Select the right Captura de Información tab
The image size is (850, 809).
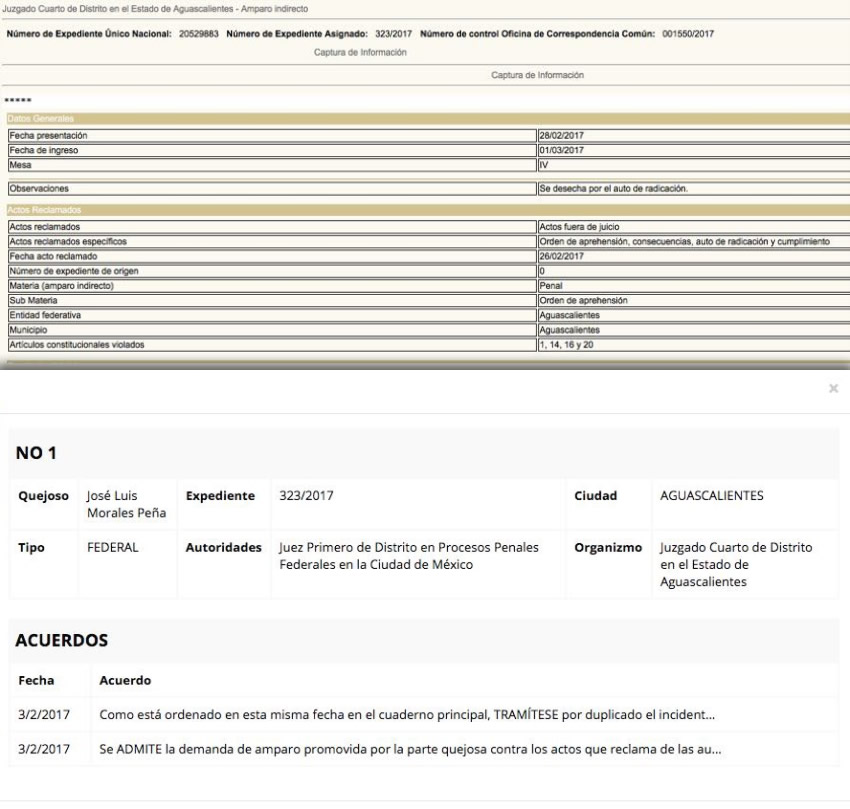537,75
